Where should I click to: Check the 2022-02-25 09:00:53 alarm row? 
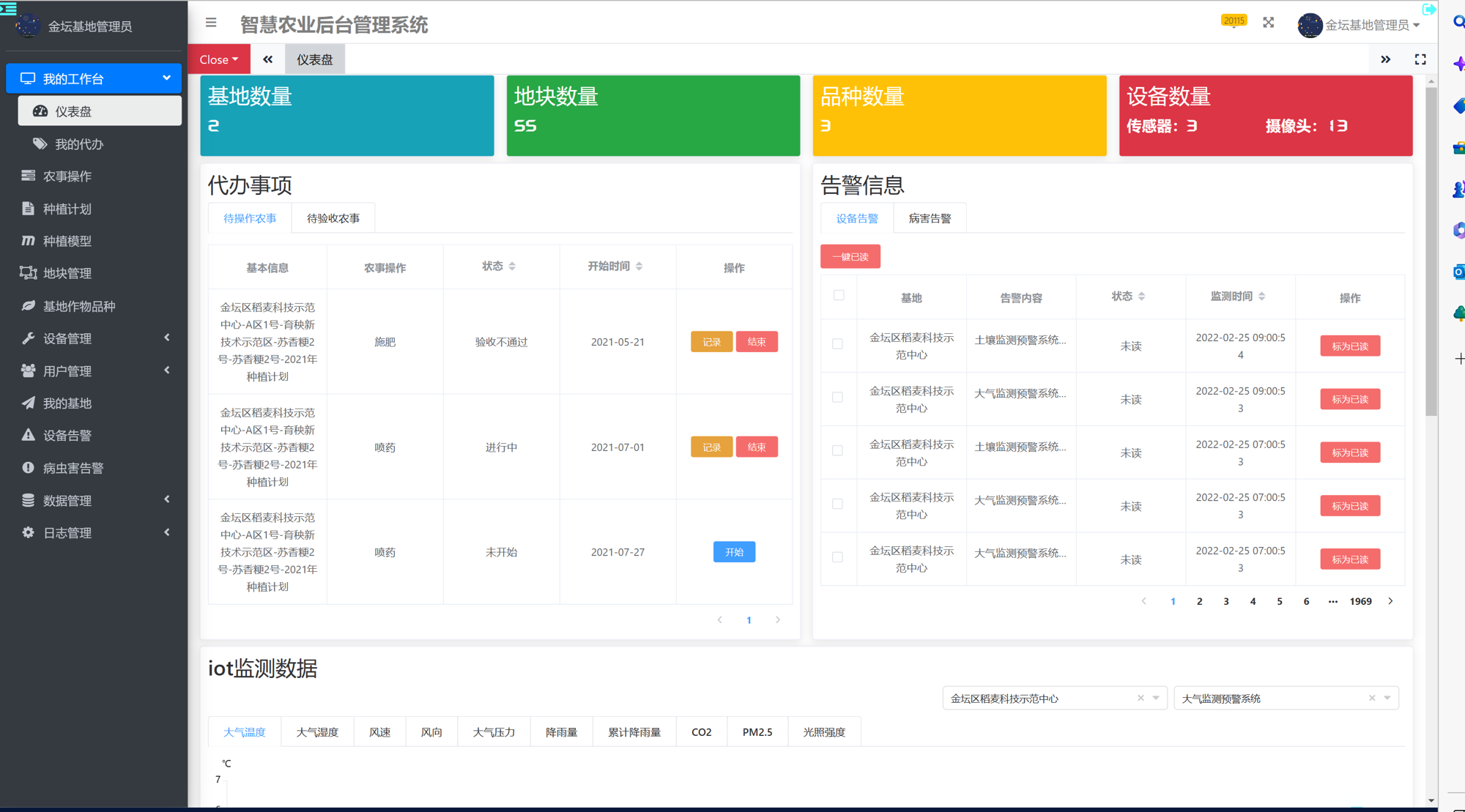click(x=837, y=397)
